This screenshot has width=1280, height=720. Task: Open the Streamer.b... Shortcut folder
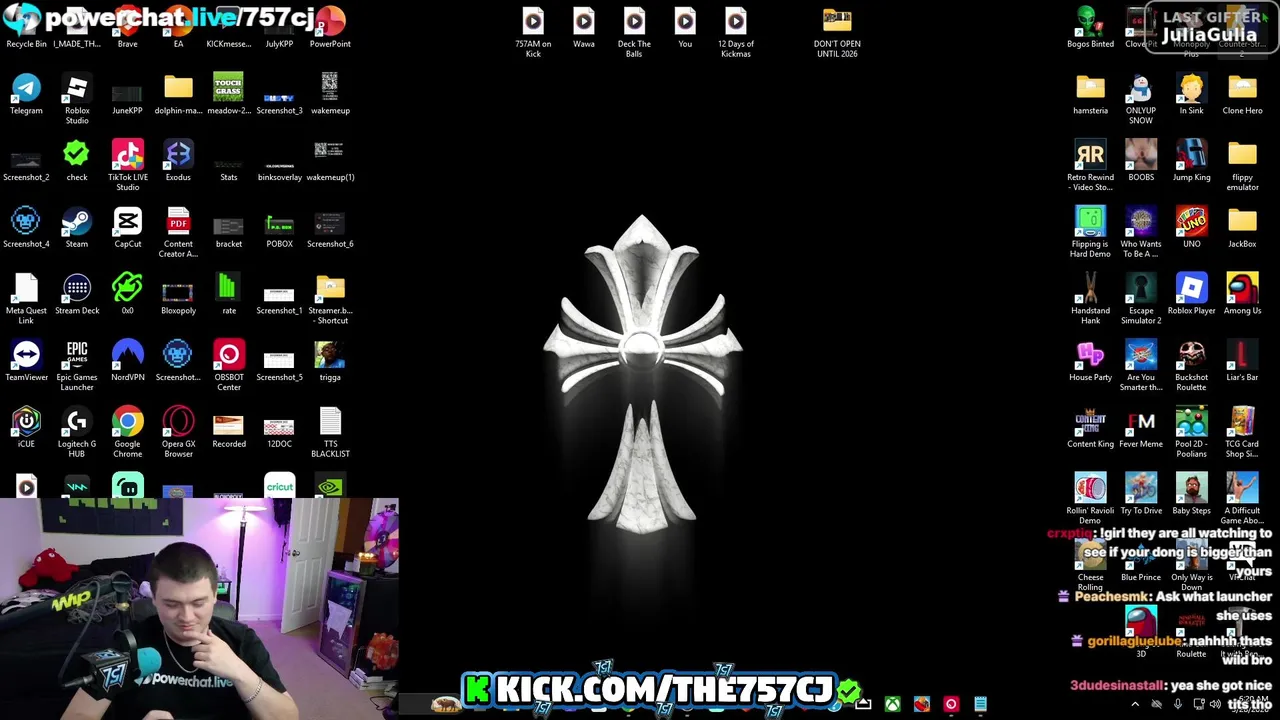(330, 298)
